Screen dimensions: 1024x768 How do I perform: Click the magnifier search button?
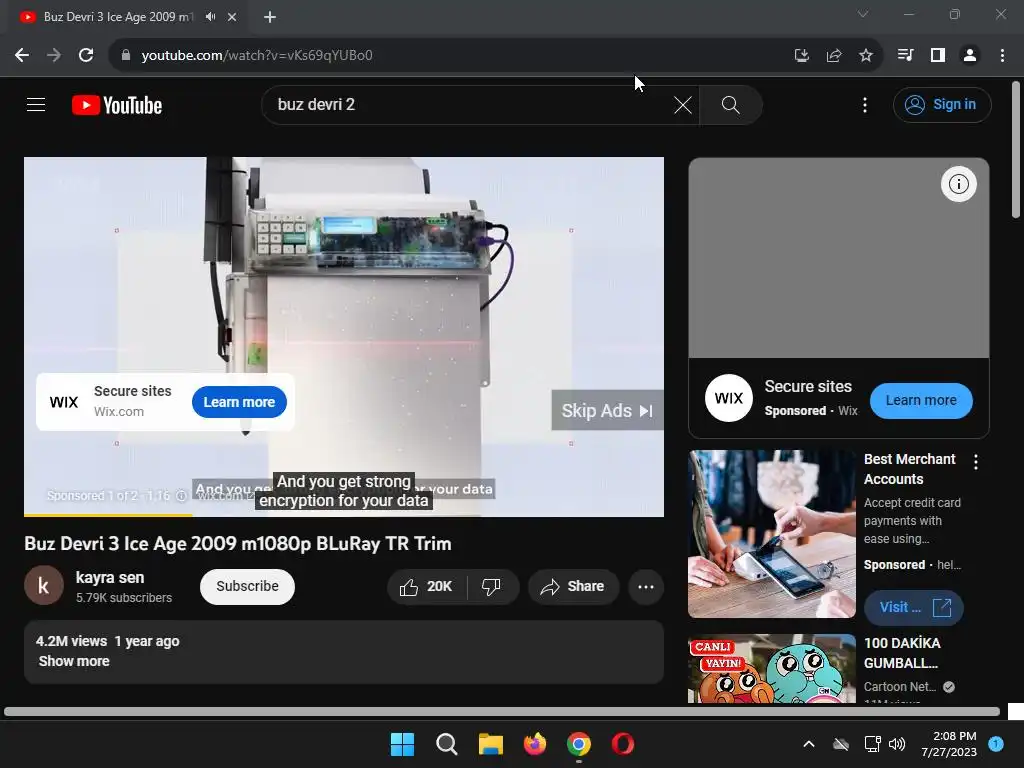731,105
